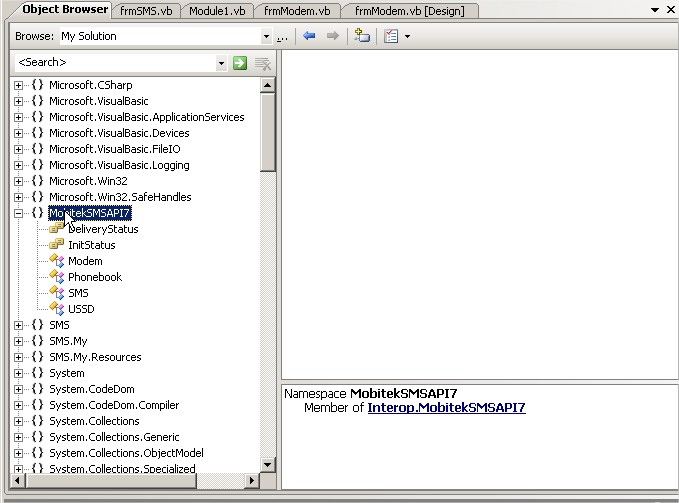Viewport: 679px width, 503px height.
Task: Select the Modem class icon
Action: pos(57,261)
